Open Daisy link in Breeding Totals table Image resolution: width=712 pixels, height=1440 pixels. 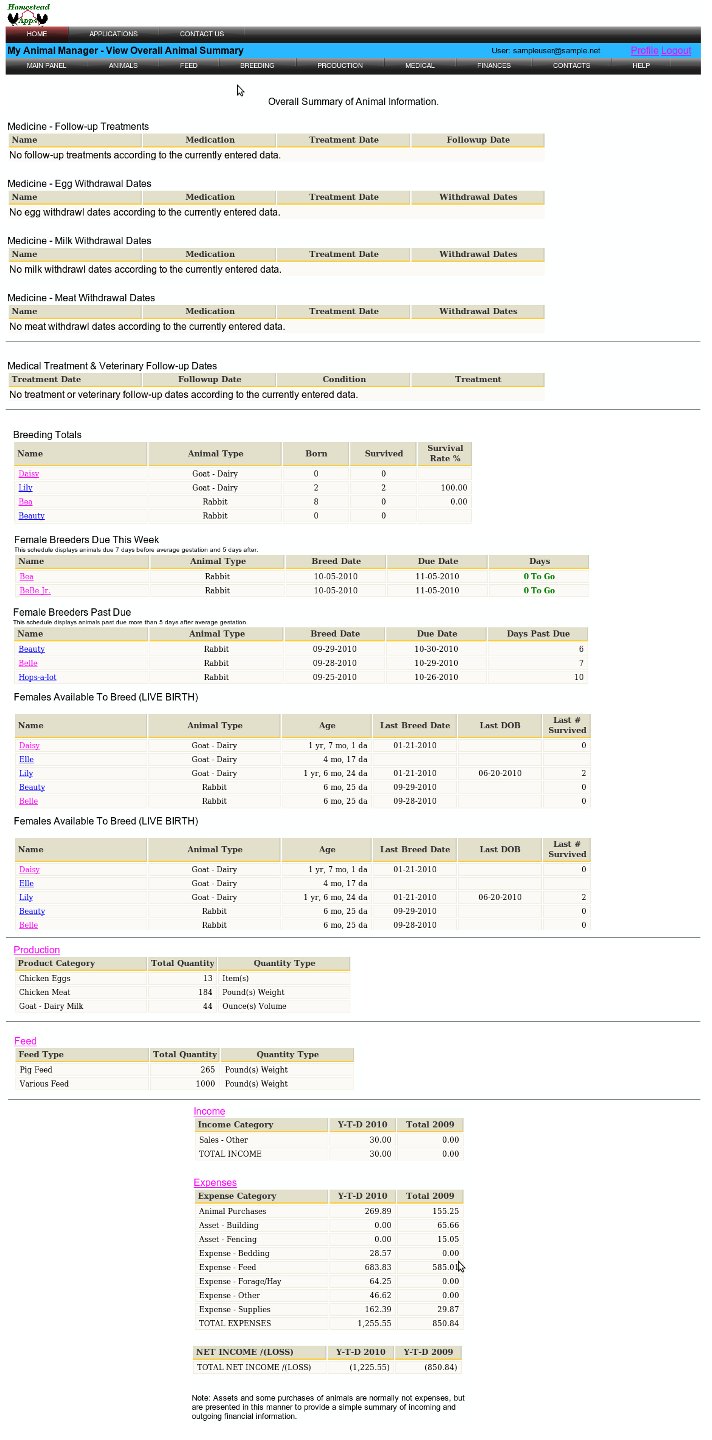pyautogui.click(x=29, y=473)
